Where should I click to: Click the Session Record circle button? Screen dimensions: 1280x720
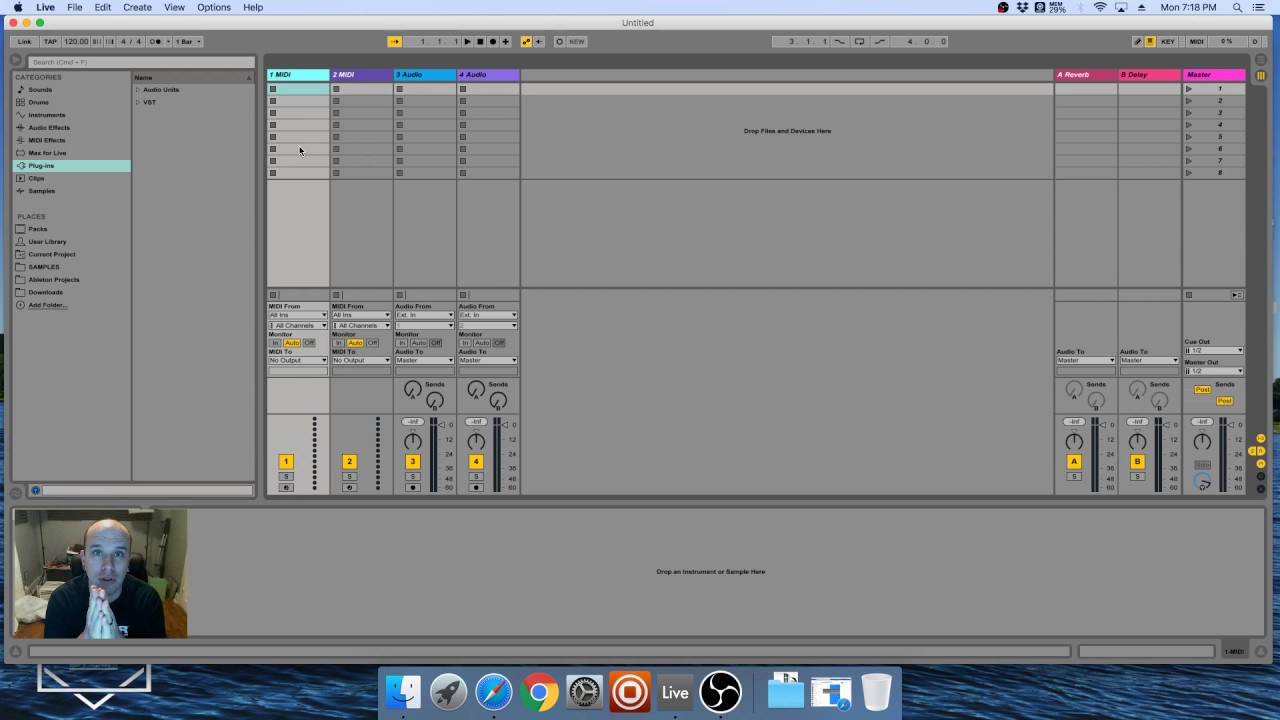[x=559, y=41]
